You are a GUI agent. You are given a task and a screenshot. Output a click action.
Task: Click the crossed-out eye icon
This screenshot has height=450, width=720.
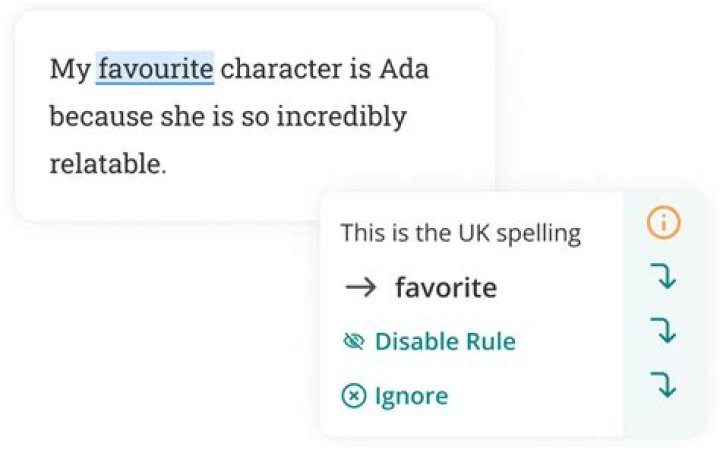[x=353, y=342]
